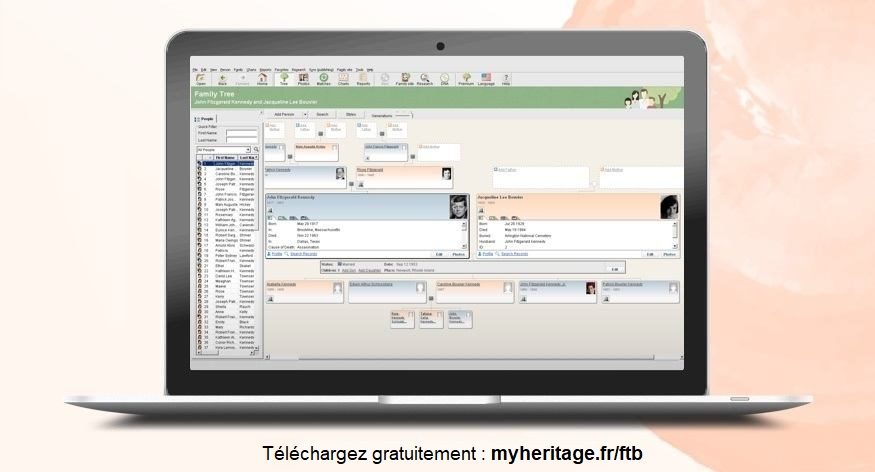Viewport: 875px width, 472px height.
Task: Open the Reports menu
Action: 265,70
